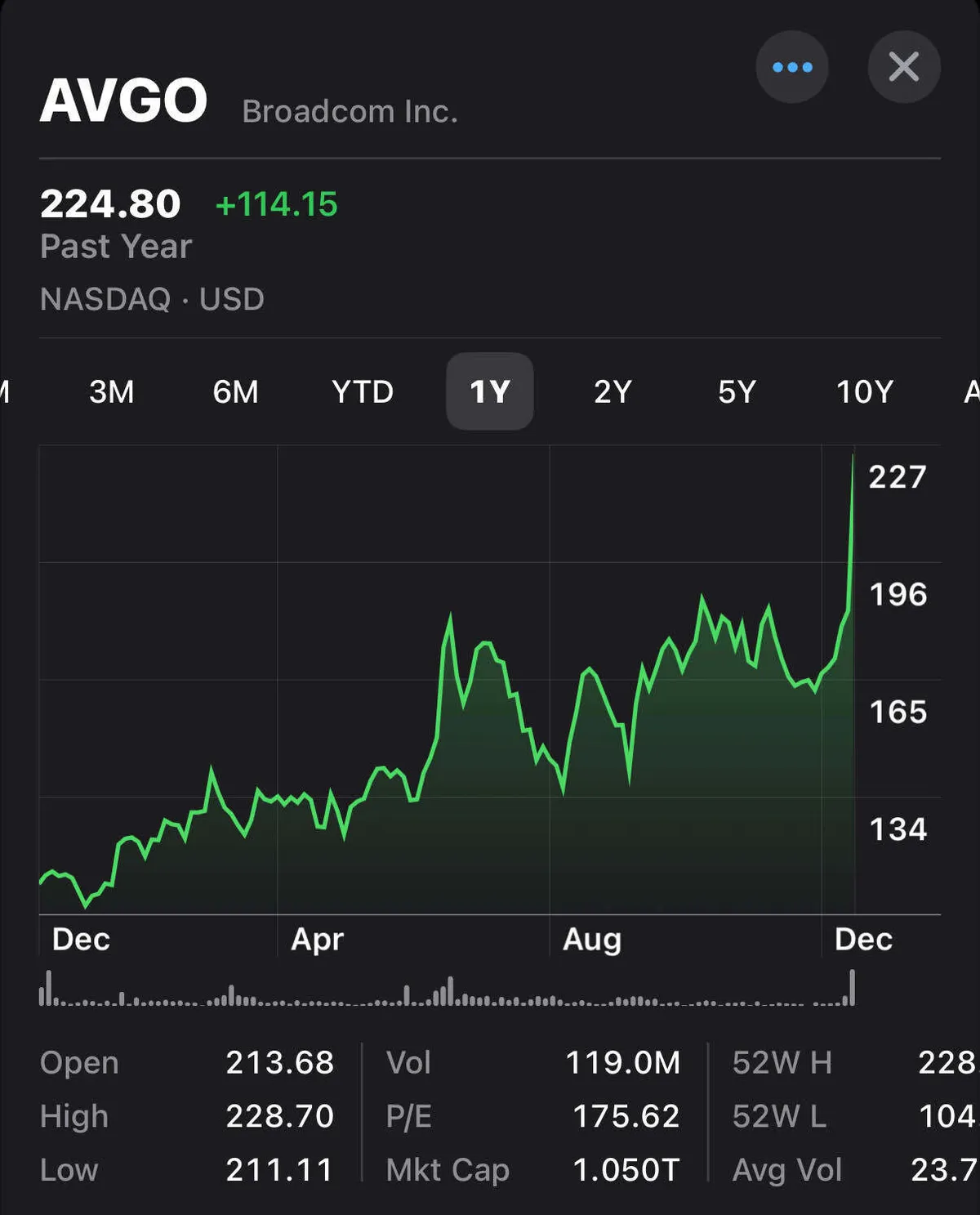Screen dimensions: 980x1215
Task: Tap the Open 213.68 value
Action: coord(279,1062)
